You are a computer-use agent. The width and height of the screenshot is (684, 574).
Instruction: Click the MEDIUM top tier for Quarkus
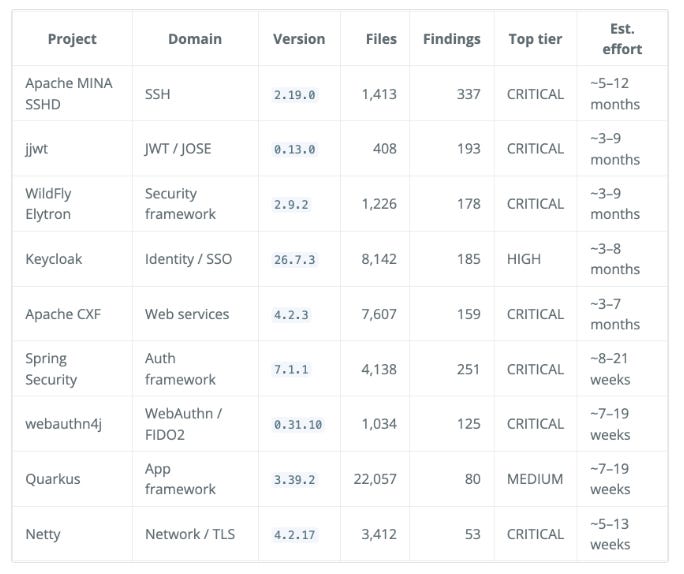point(535,479)
